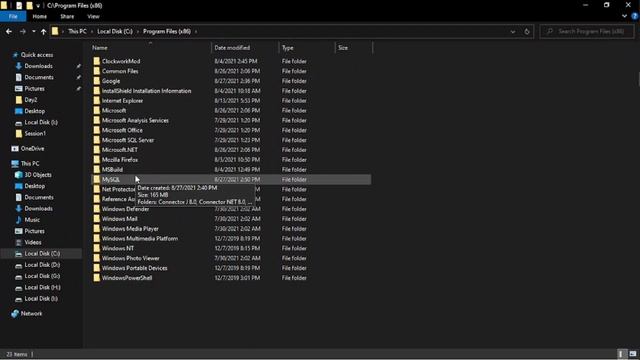Select the Common Files folder icon

click(96, 71)
